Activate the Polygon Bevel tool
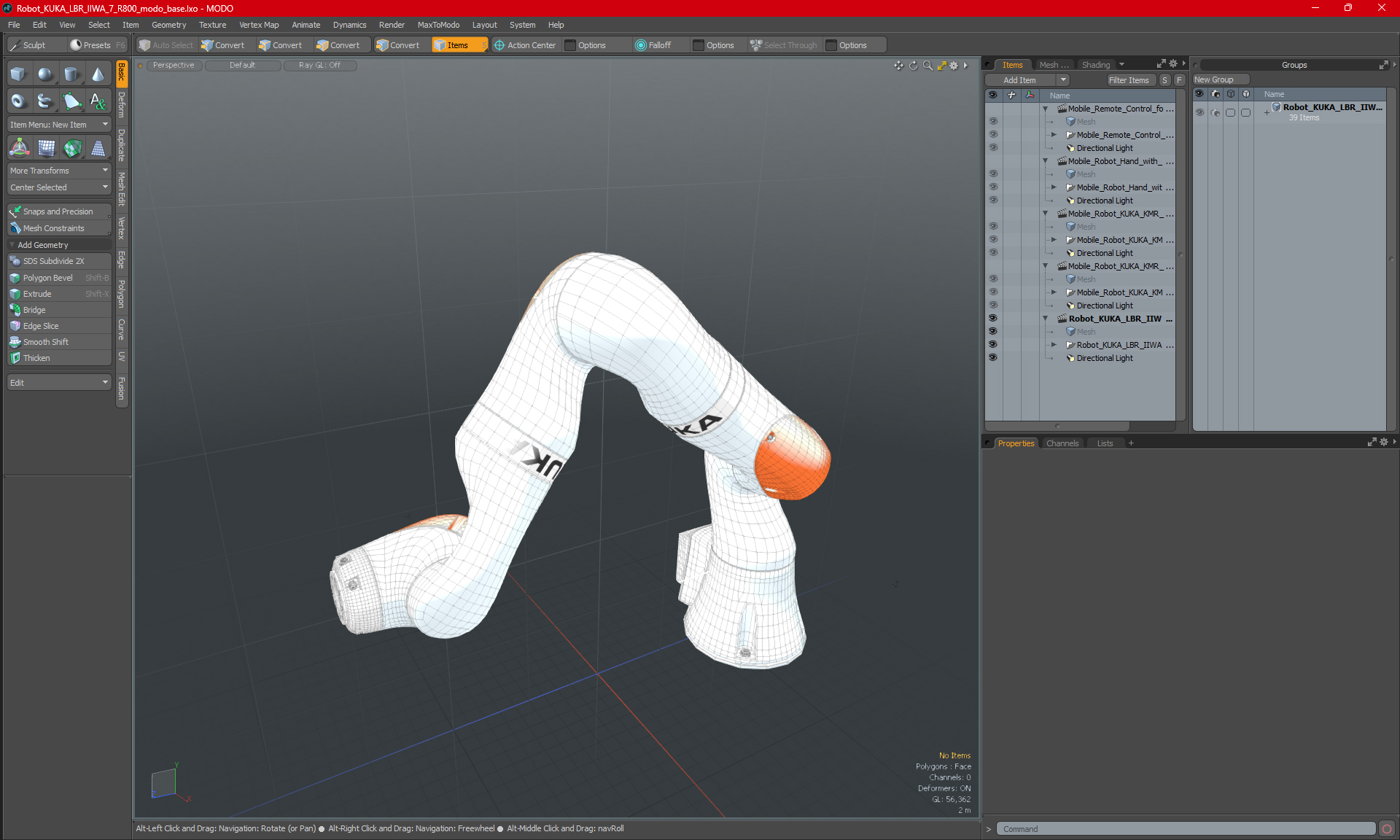 [59, 278]
